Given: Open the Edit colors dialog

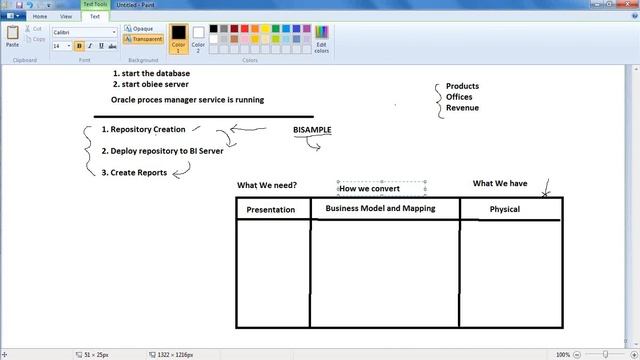Looking at the screenshot, I should [322, 39].
